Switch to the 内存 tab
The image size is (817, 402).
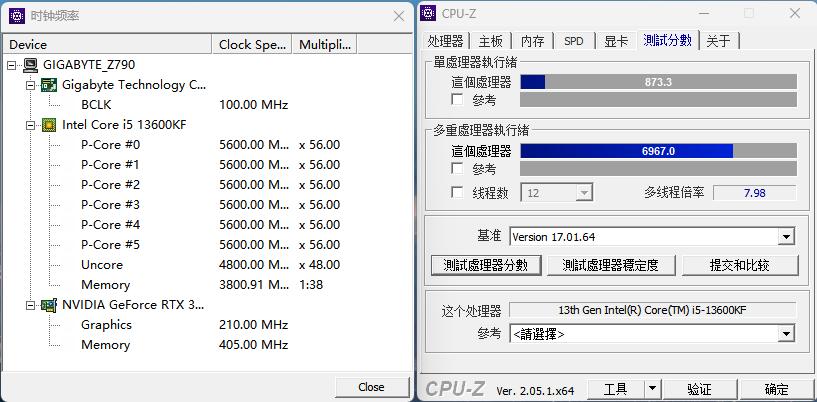[533, 41]
